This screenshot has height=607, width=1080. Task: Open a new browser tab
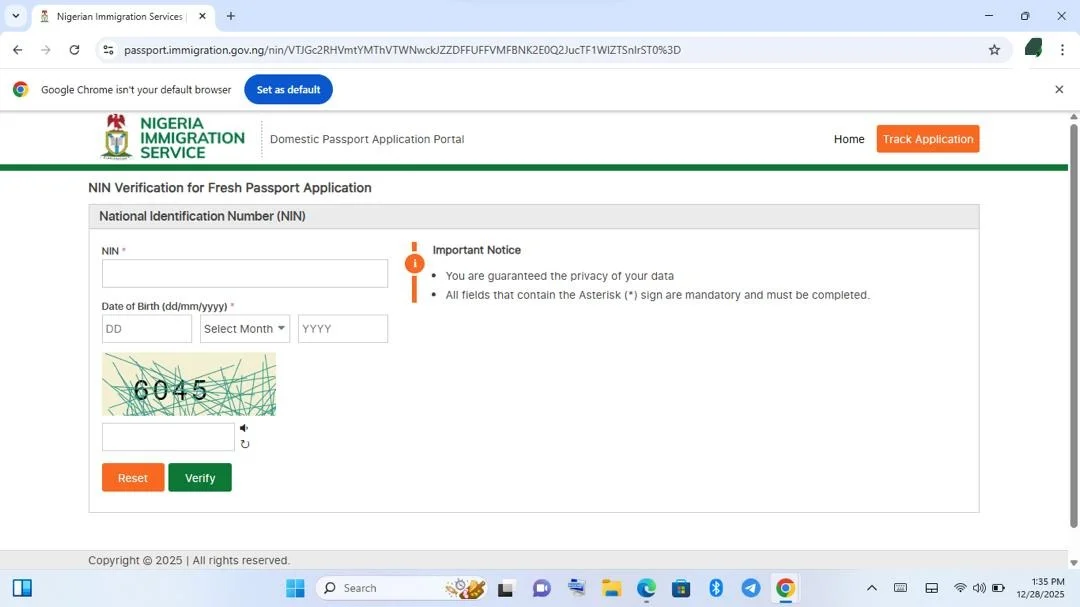coord(230,16)
